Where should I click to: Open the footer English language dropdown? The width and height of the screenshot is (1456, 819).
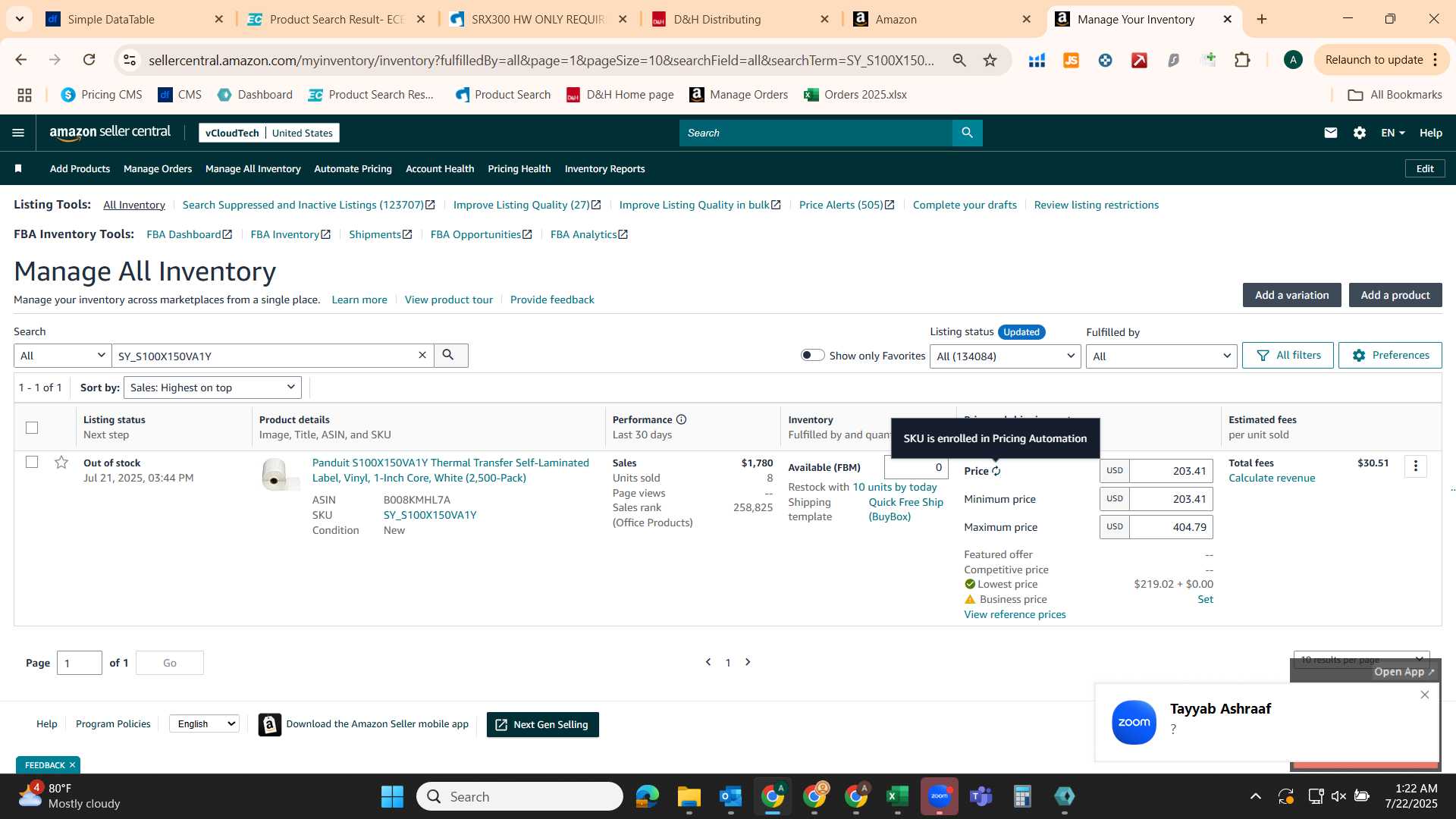(205, 724)
